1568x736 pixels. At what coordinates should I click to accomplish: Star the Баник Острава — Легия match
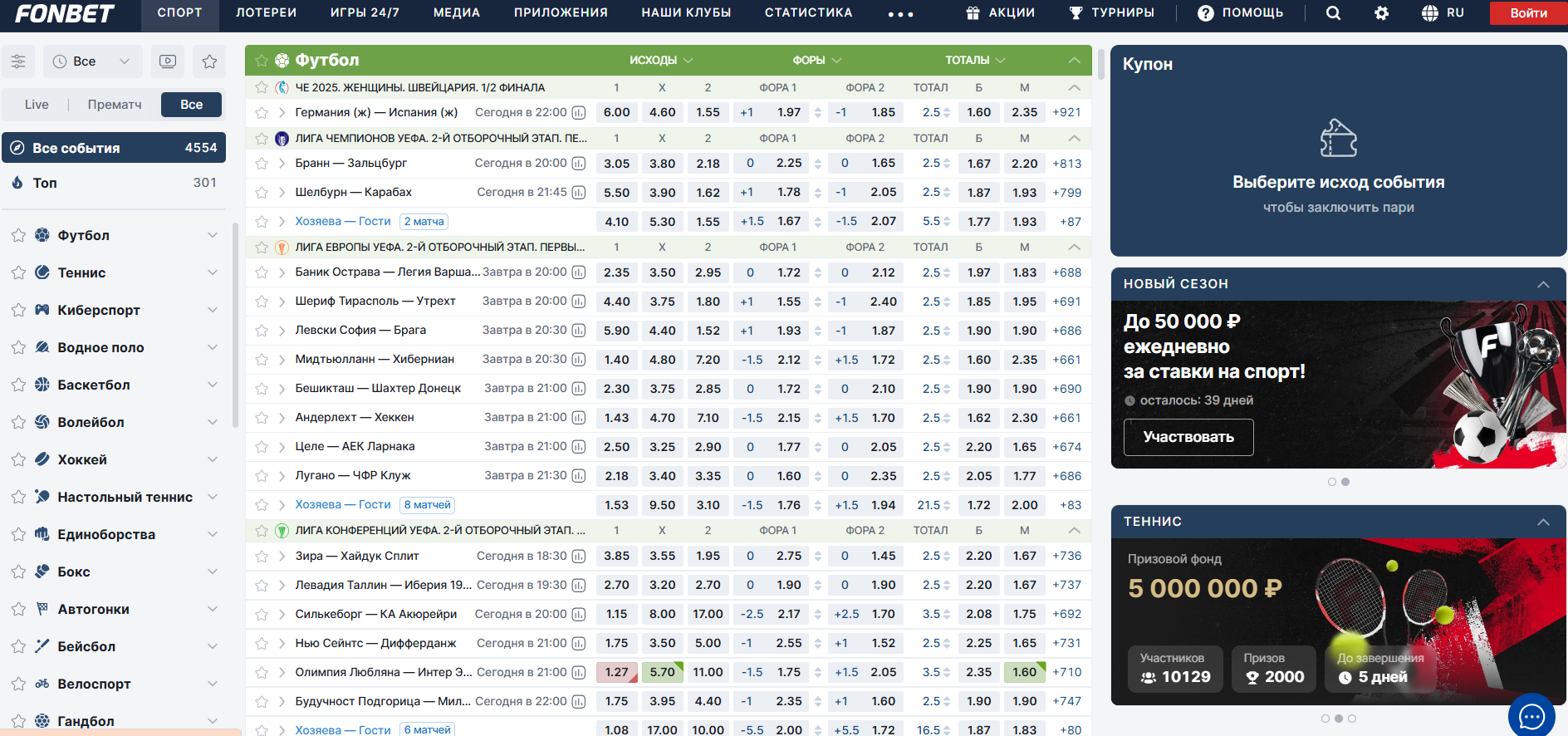[x=262, y=272]
